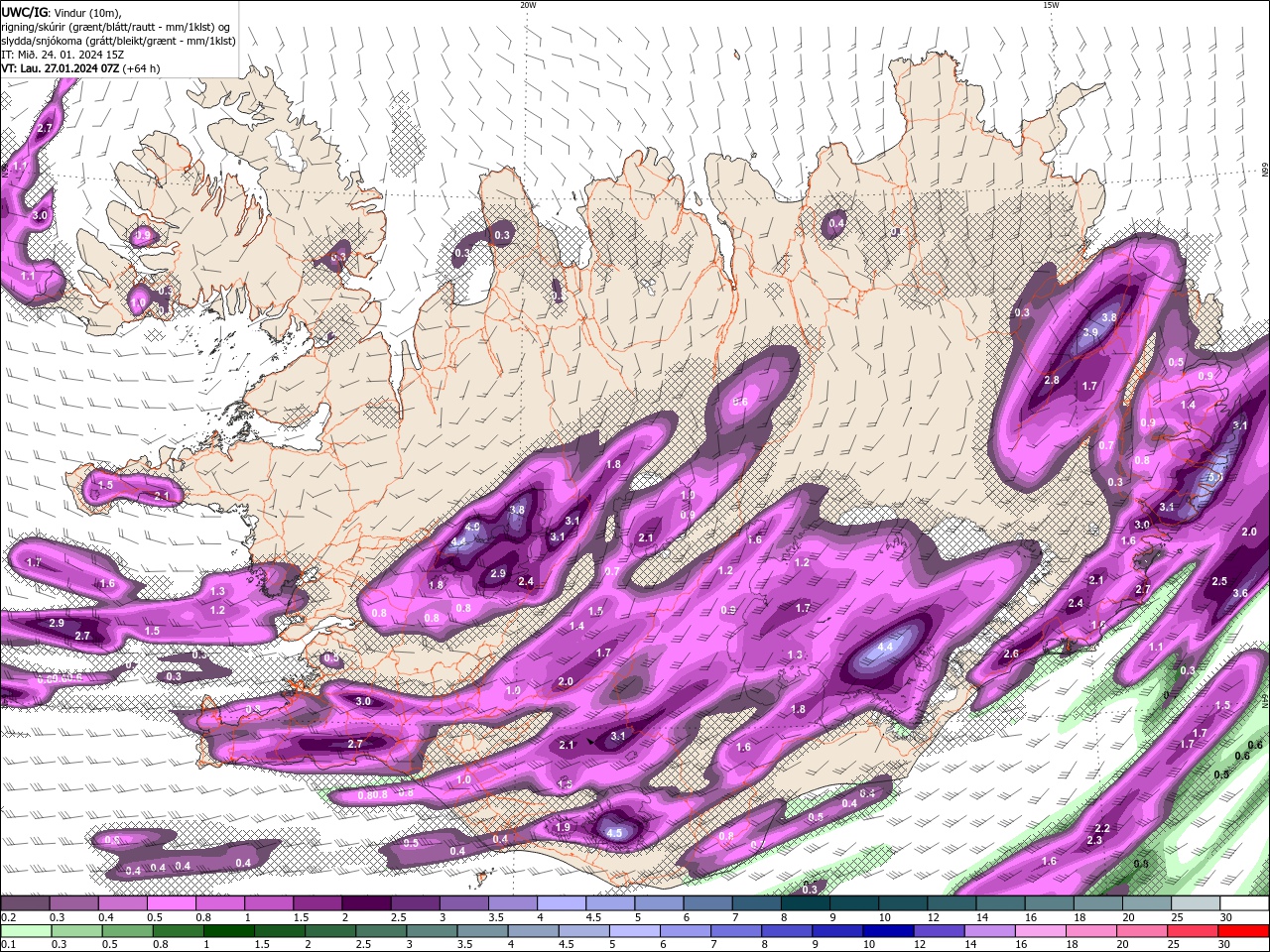Click the bright pink 0.5–0.8 swatch in the upper legend row
This screenshot has height=952, width=1270.
(171, 903)
